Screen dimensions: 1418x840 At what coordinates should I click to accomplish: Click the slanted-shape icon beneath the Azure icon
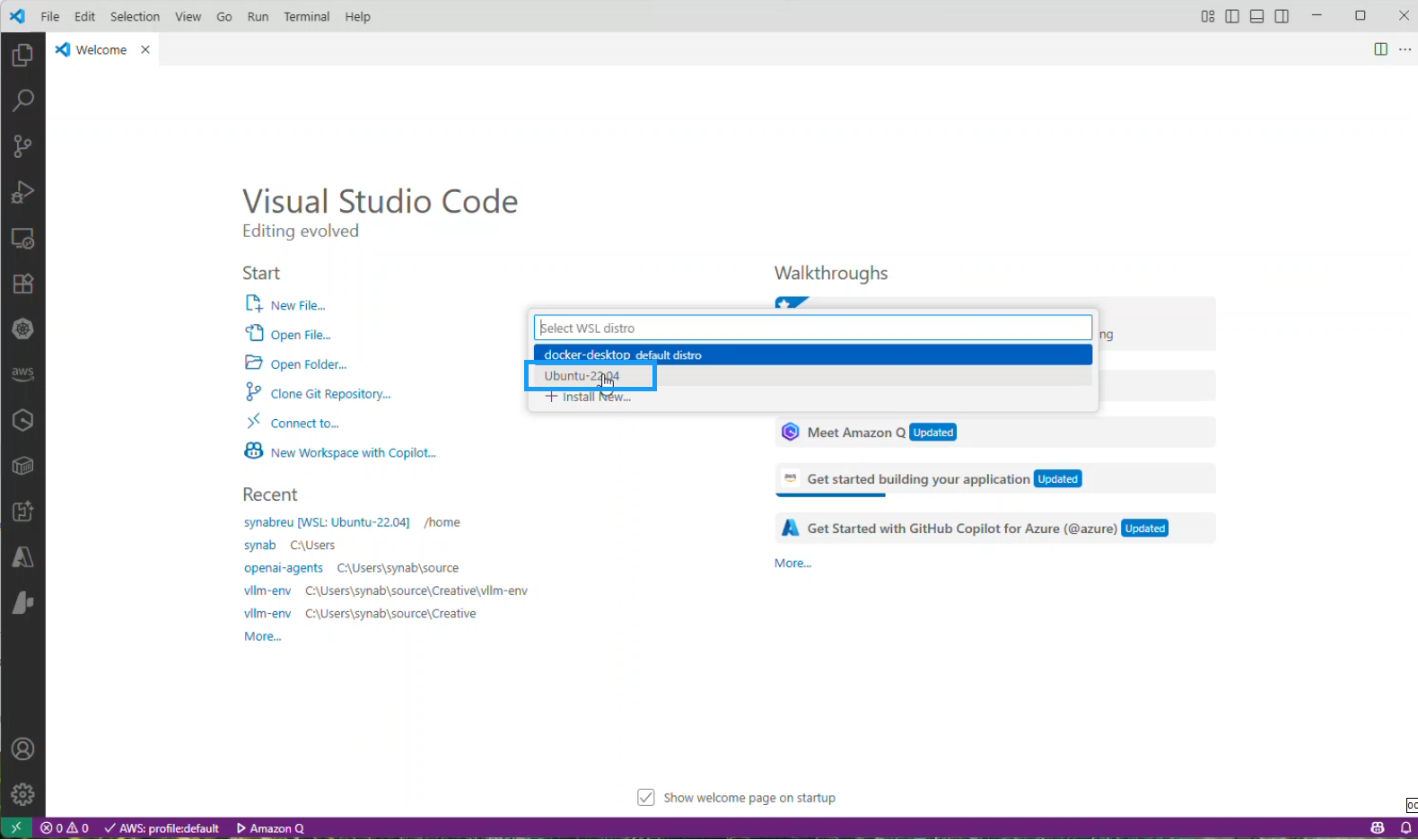click(x=22, y=603)
